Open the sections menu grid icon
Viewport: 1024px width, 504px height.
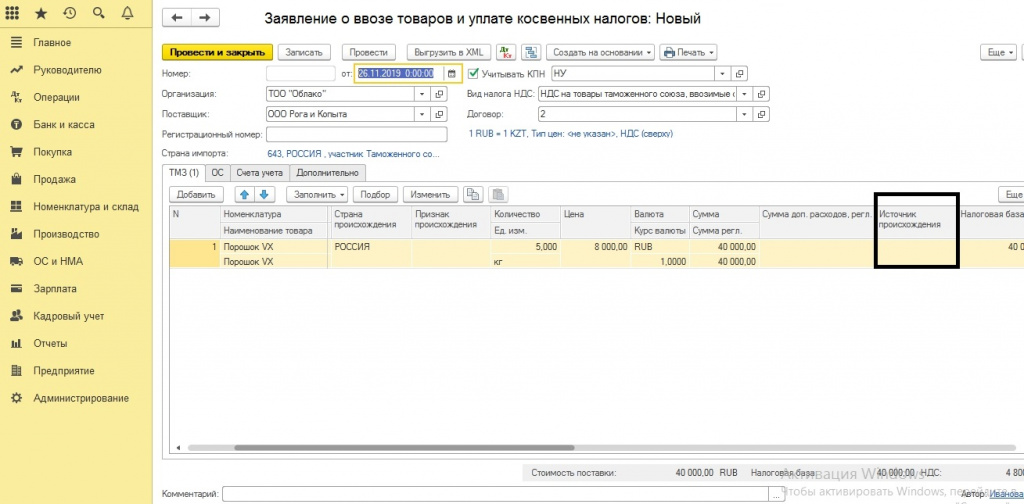coord(12,13)
